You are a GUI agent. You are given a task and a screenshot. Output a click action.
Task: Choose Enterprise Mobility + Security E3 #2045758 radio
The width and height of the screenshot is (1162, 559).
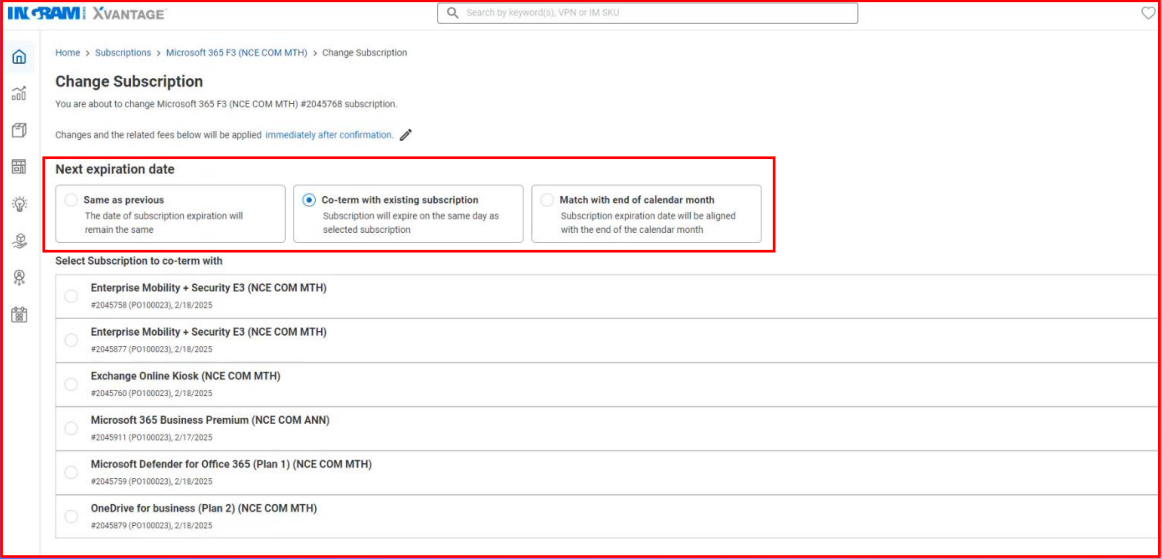click(71, 297)
